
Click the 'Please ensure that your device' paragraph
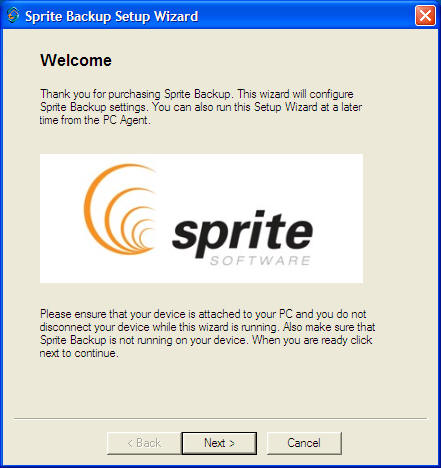(207, 333)
